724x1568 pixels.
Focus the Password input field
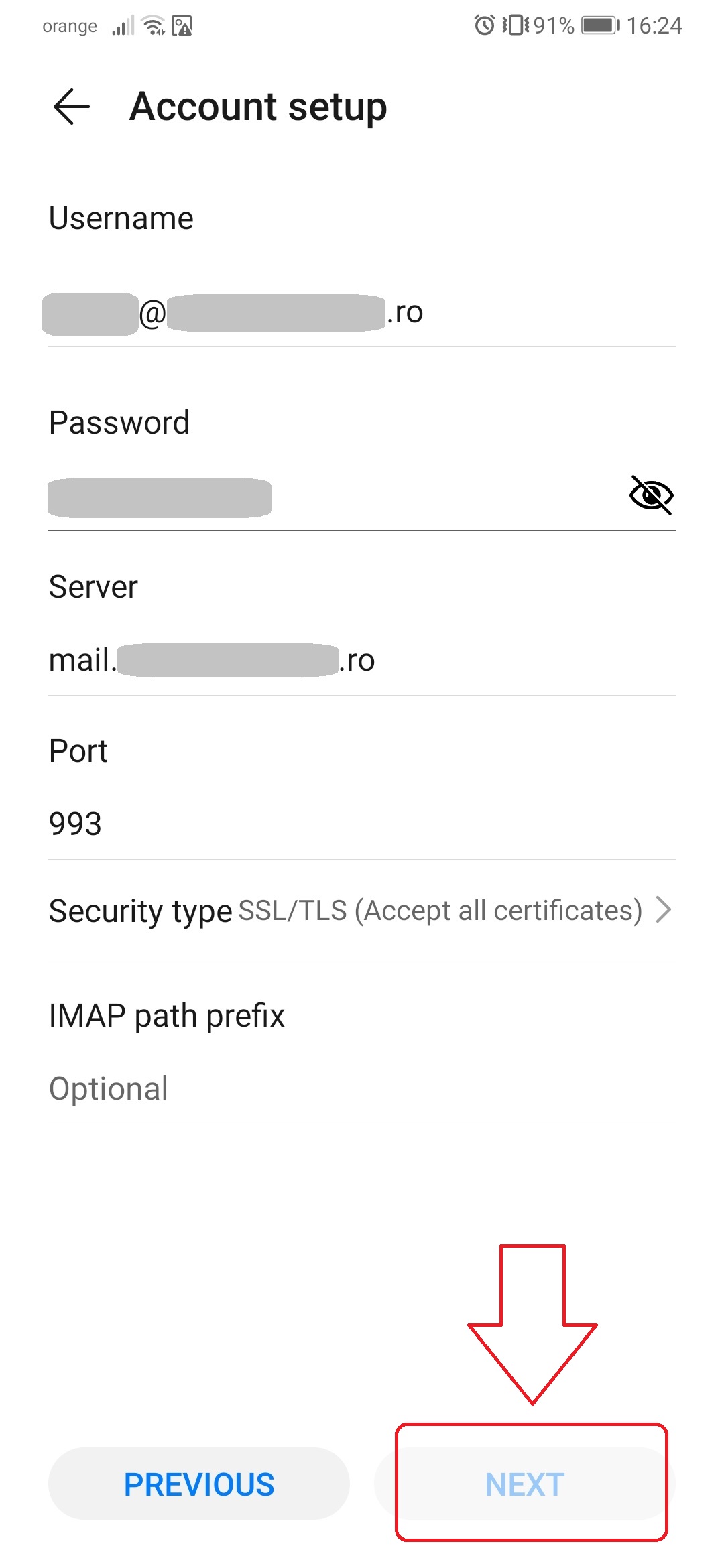point(335,497)
